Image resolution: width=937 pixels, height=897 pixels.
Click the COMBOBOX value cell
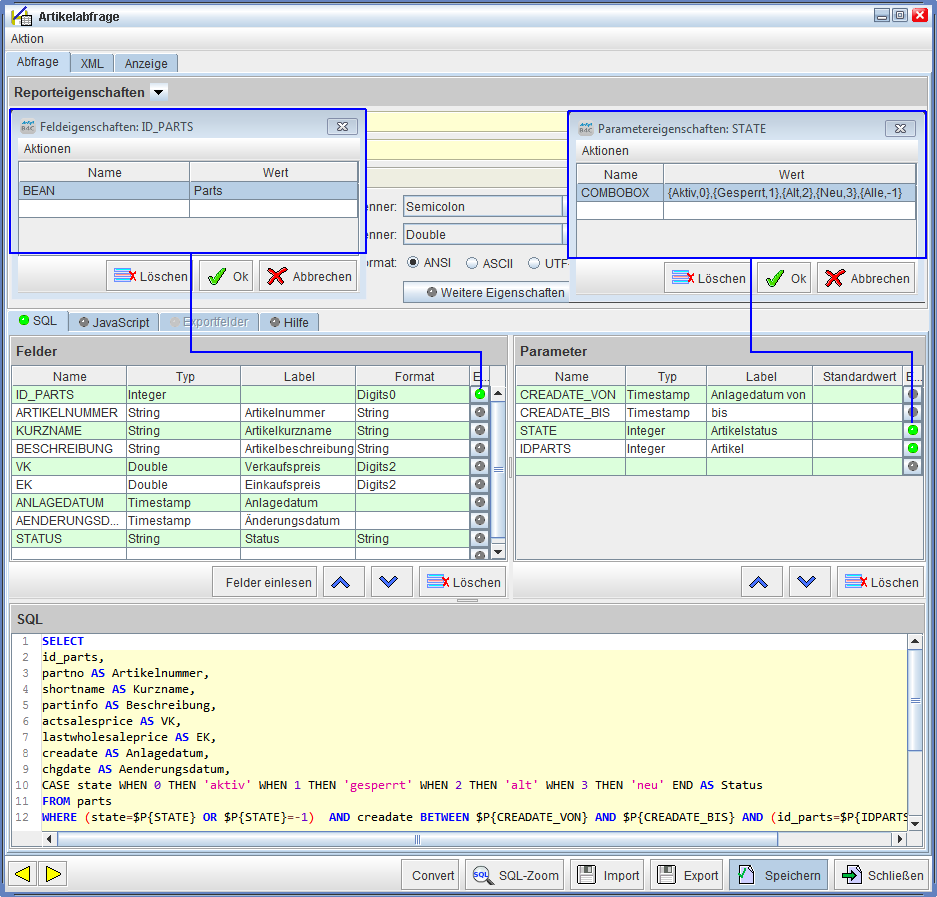(789, 192)
